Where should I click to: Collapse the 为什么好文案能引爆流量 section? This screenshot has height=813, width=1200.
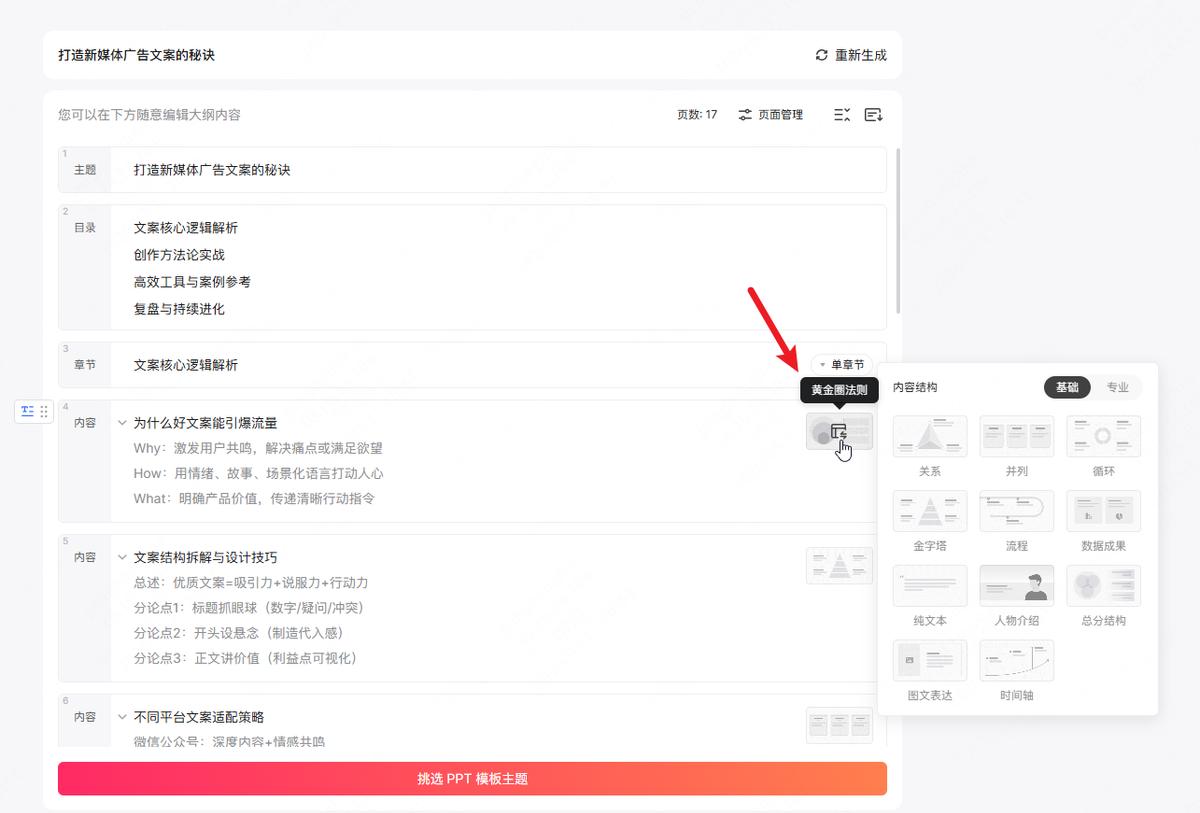pos(122,423)
